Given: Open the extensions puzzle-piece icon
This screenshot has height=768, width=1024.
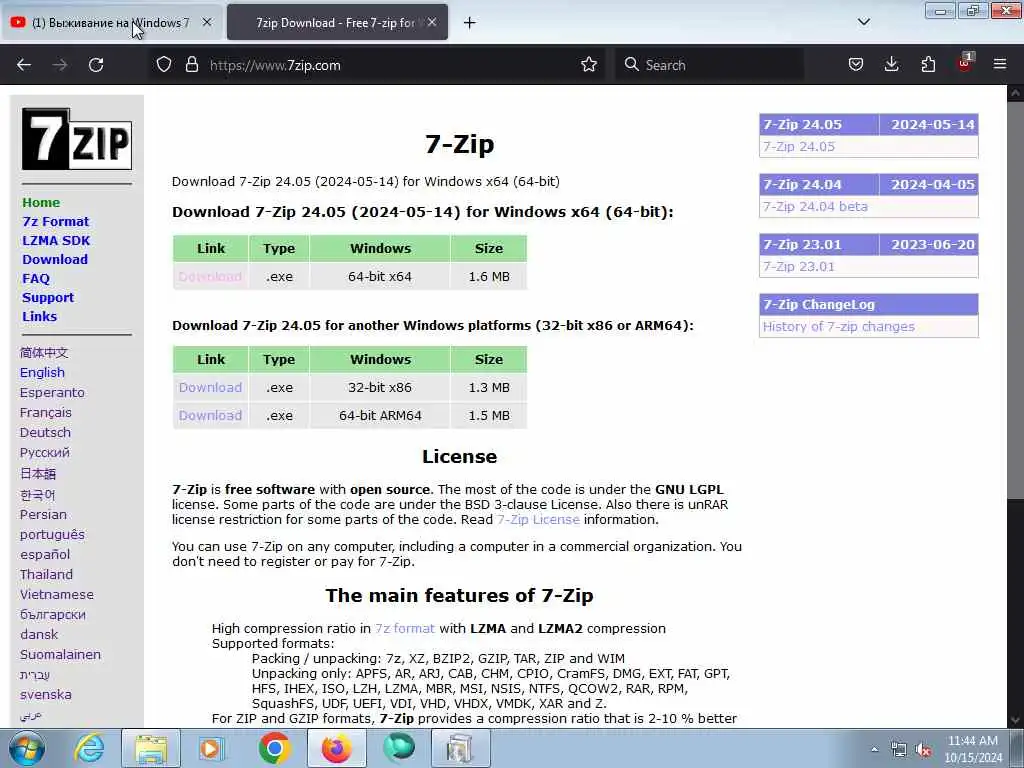Looking at the screenshot, I should tap(928, 65).
